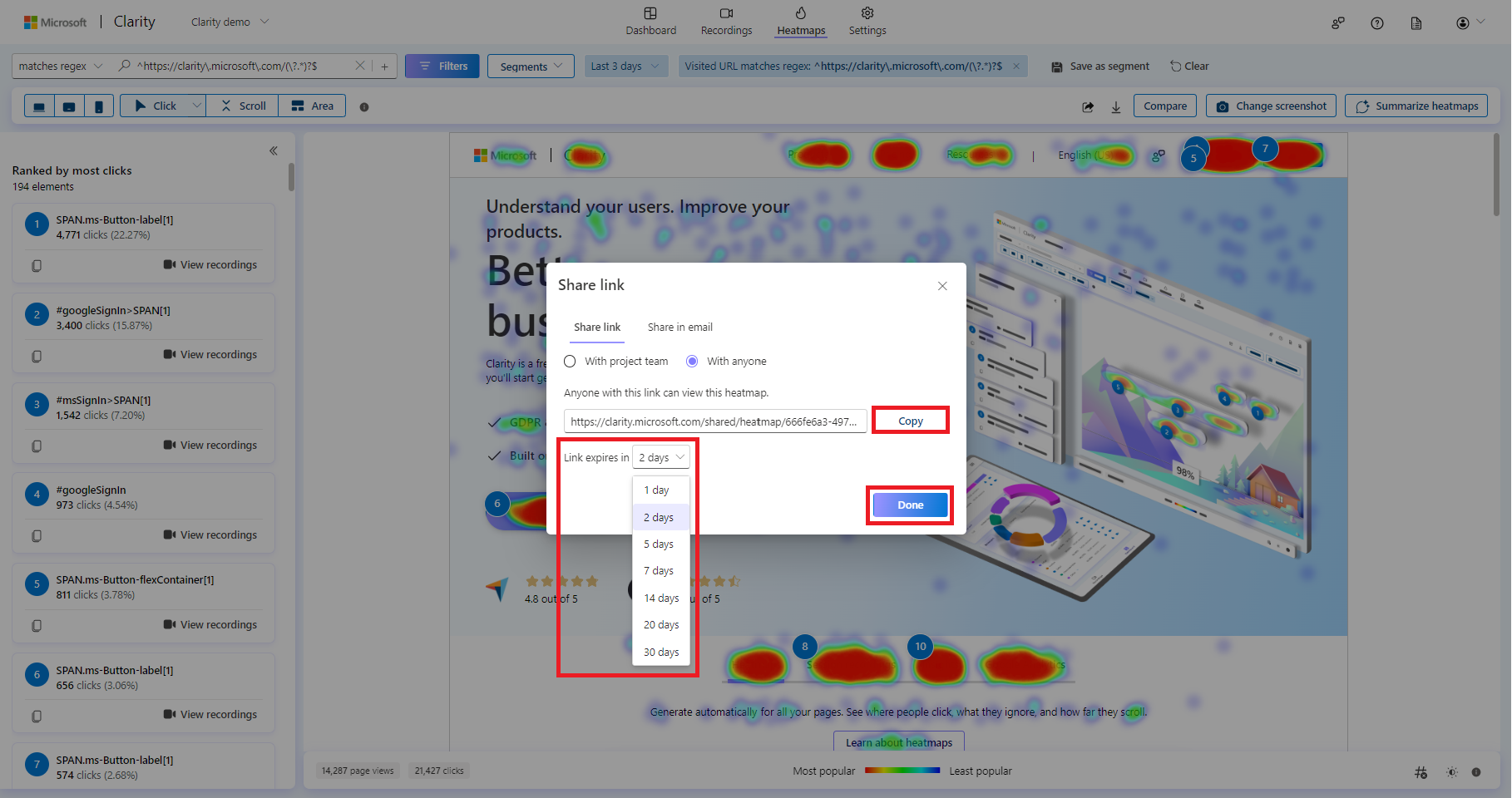Copy the shared heatmap link
1512x798 pixels.
pos(911,421)
